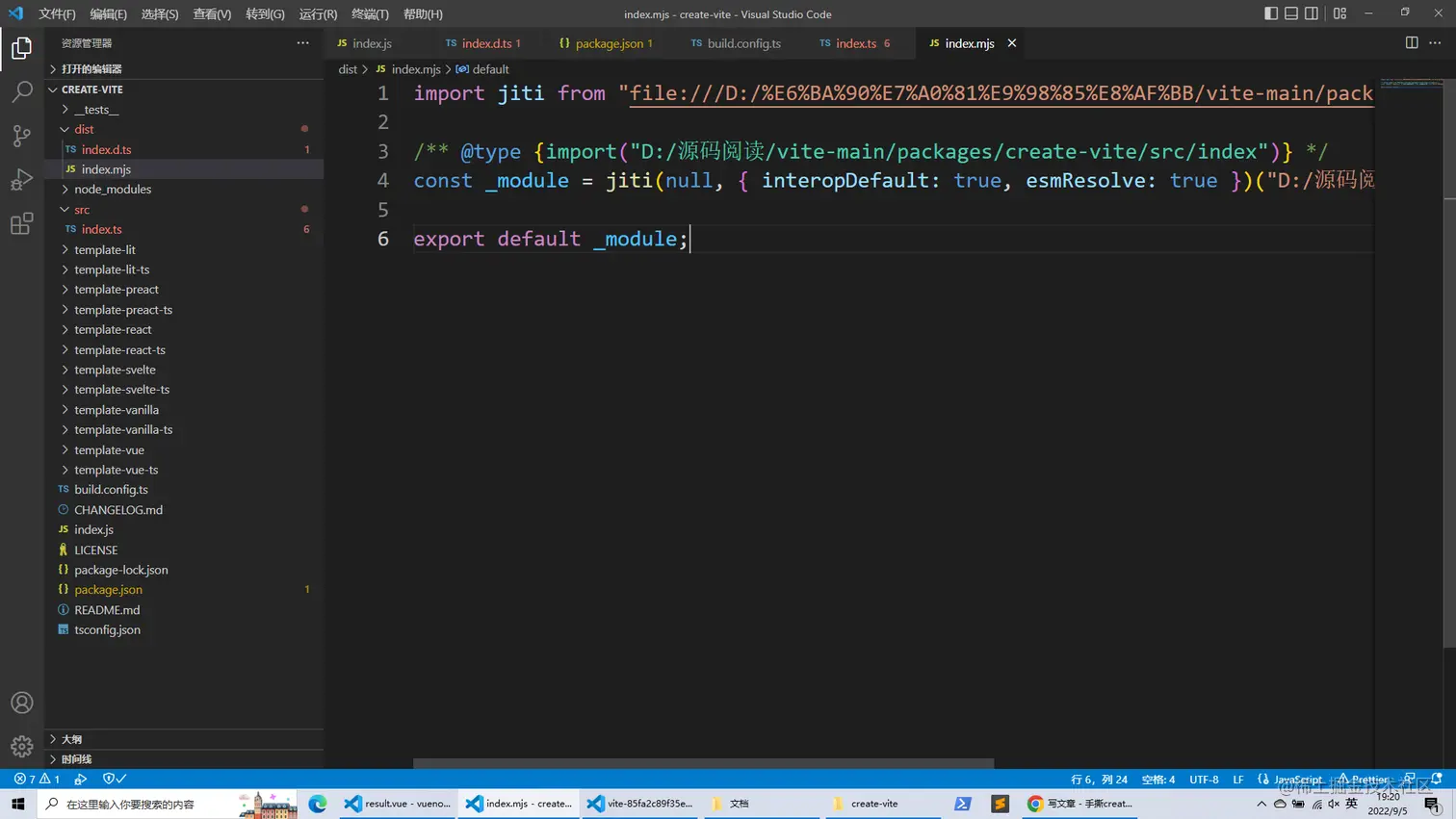Viewport: 1456px width, 819px height.
Task: Open the Extensions view
Action: (x=21, y=224)
